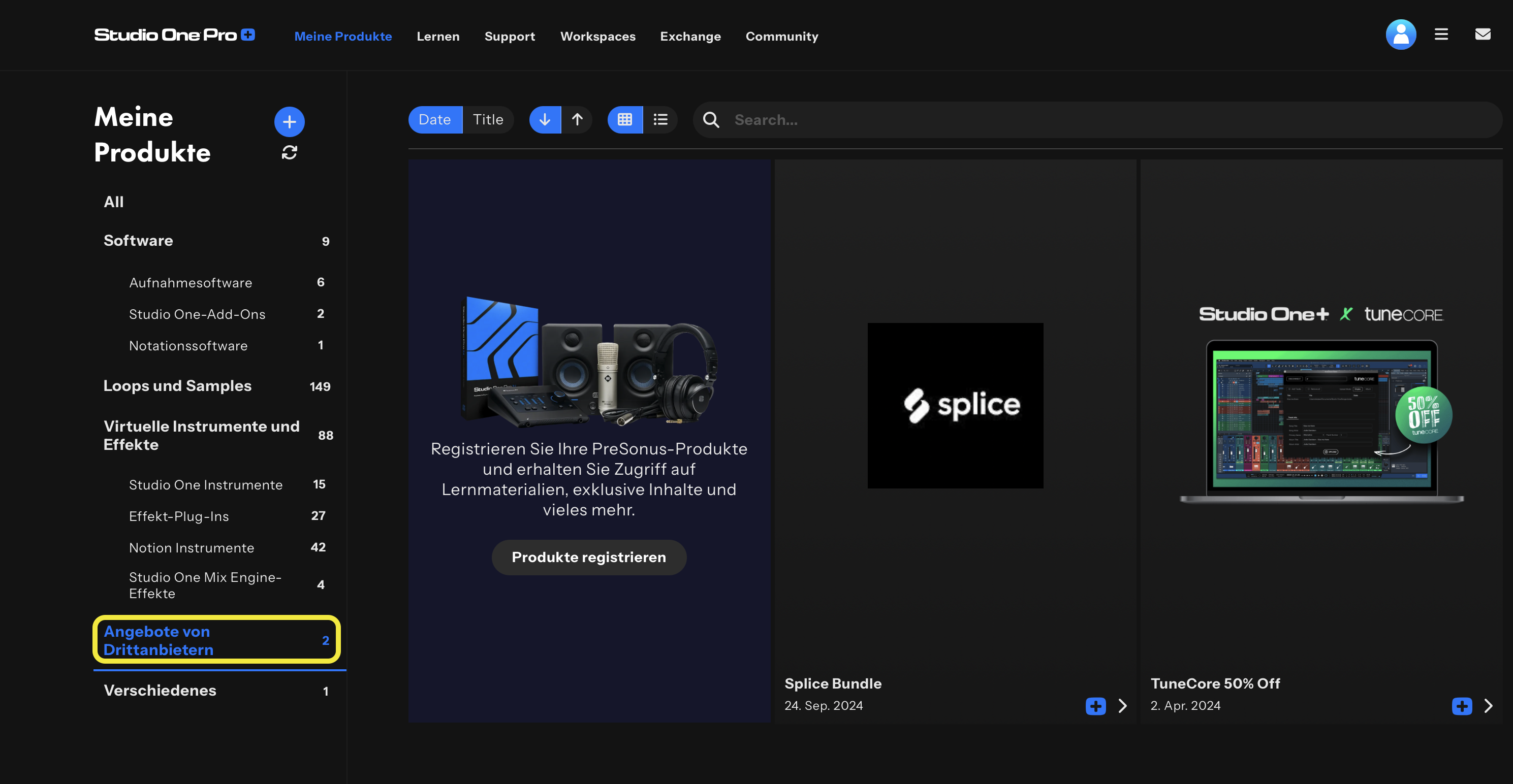This screenshot has width=1513, height=784.
Task: Open TuneCore 50% Off details chevron
Action: pyautogui.click(x=1488, y=705)
